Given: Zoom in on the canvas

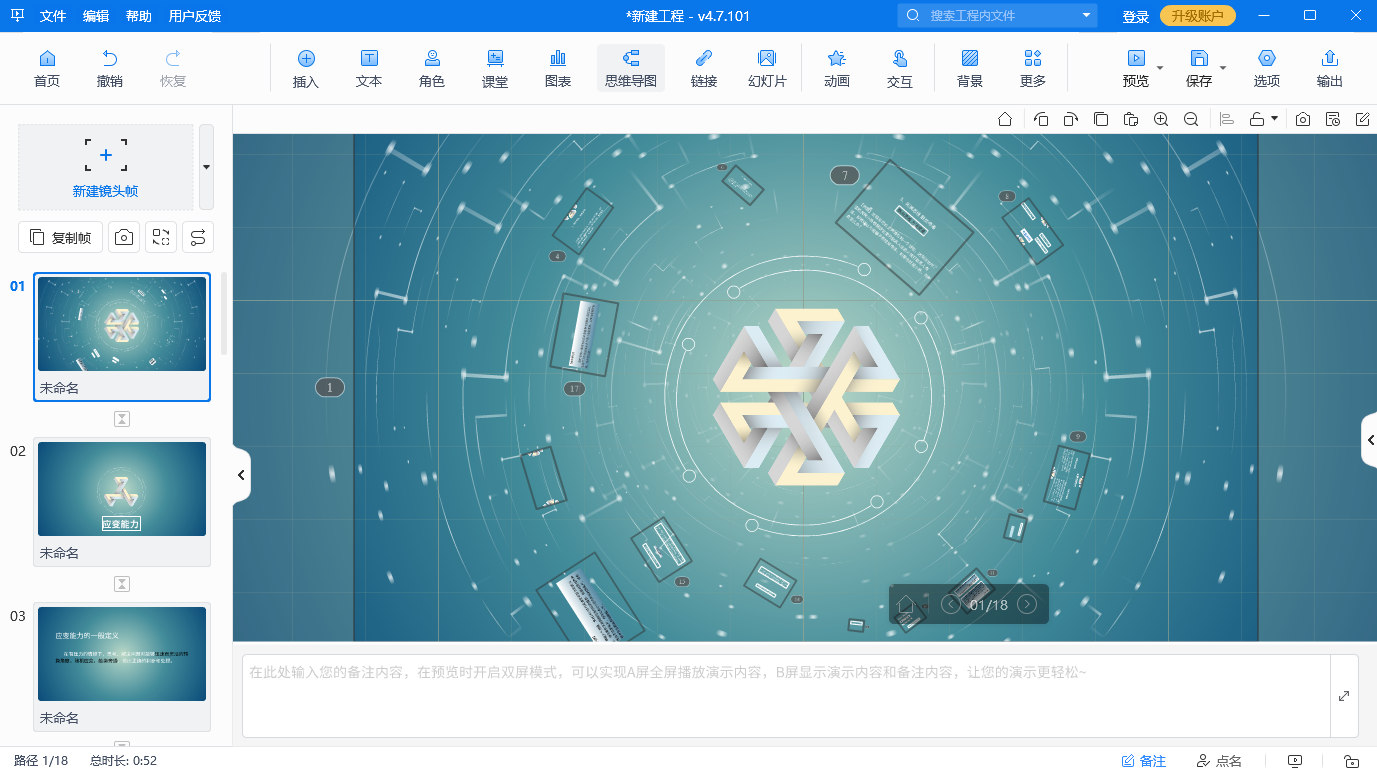Looking at the screenshot, I should point(1161,119).
